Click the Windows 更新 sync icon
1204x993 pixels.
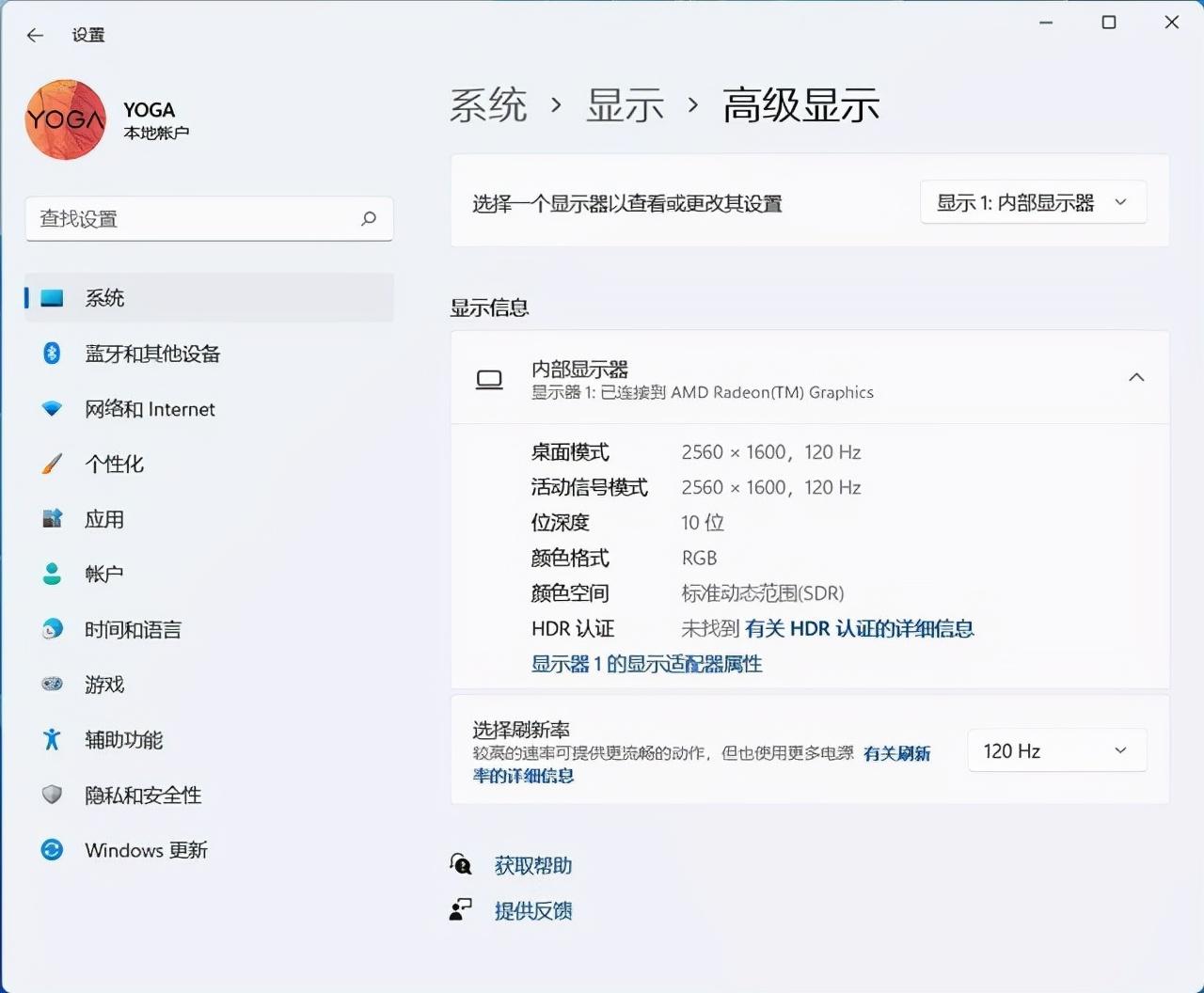[53, 850]
